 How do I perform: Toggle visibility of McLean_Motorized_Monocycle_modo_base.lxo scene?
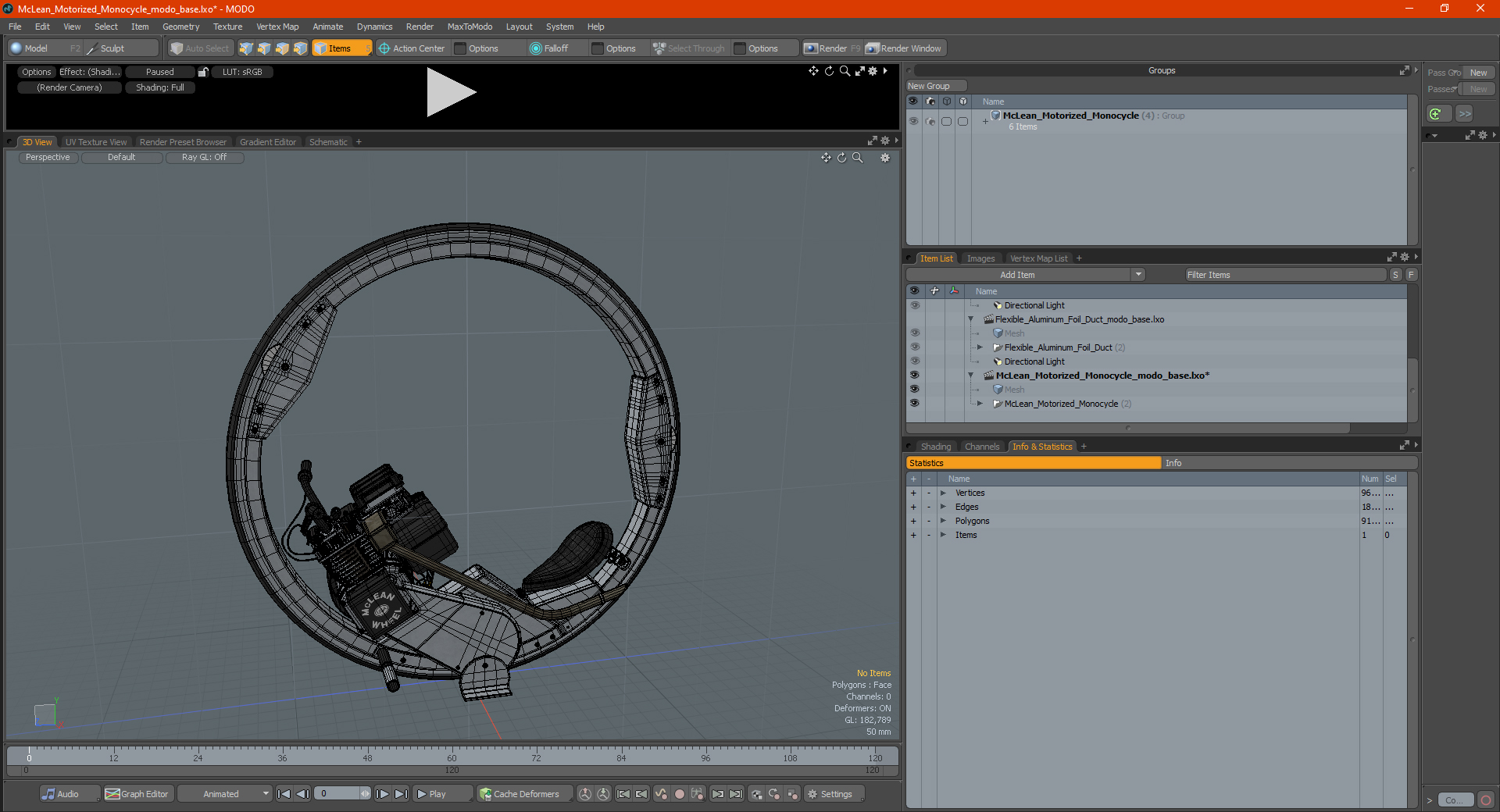coord(914,376)
